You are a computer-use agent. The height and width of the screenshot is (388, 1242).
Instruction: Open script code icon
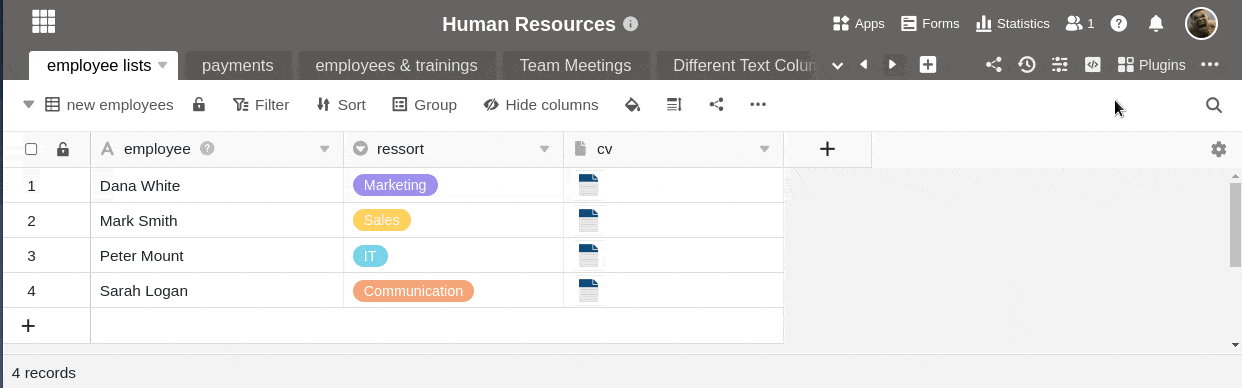[1093, 65]
